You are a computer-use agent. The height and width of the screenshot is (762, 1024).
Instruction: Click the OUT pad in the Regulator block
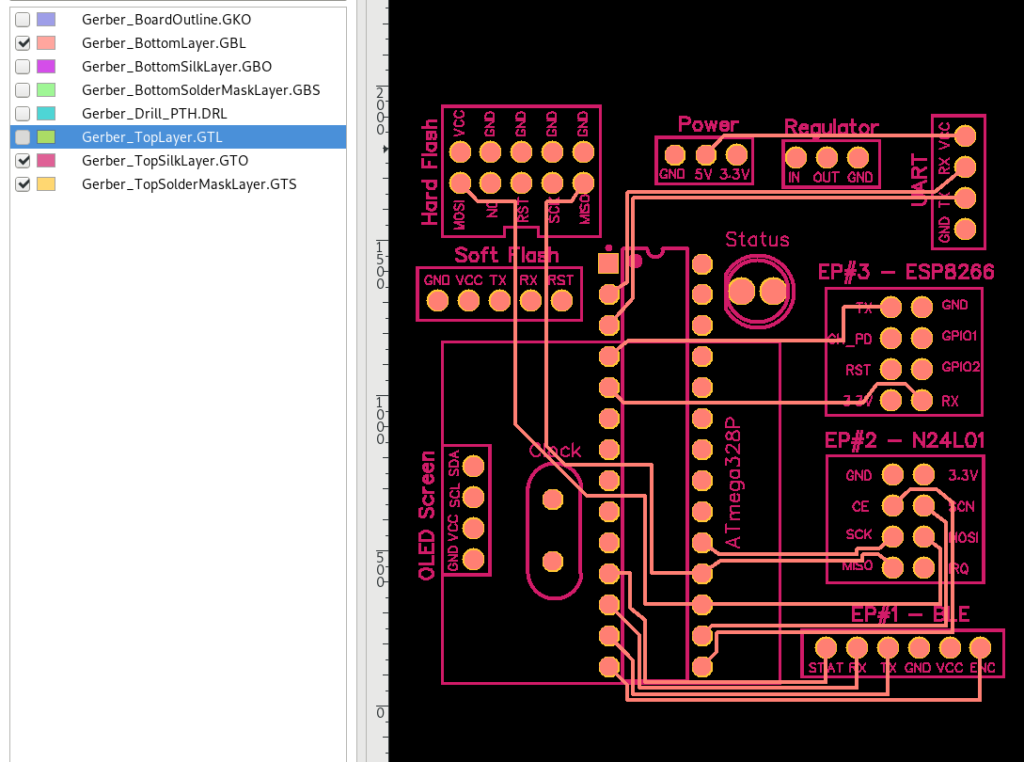tap(827, 157)
